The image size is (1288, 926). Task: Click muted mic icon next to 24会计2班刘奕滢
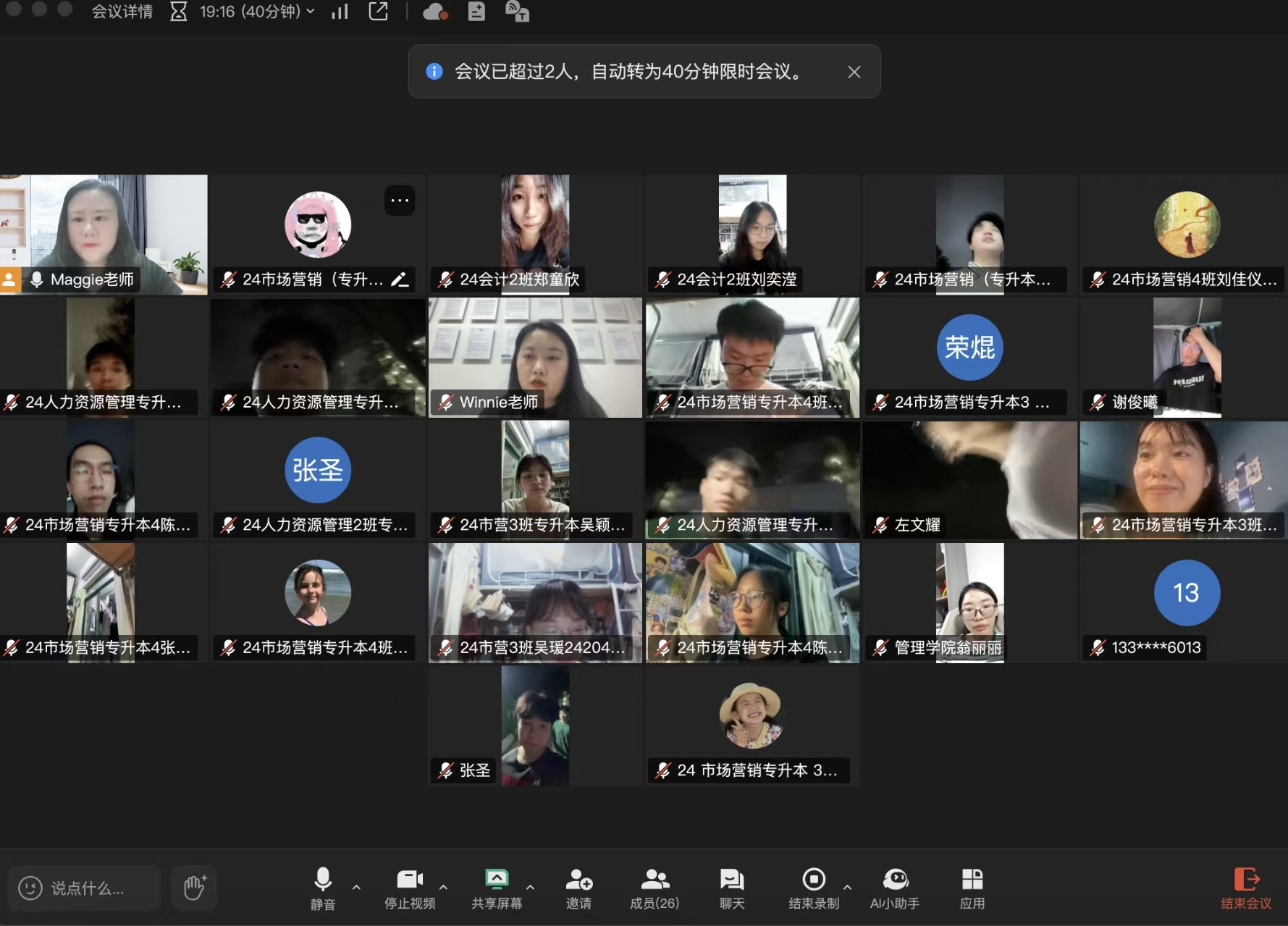coord(663,279)
